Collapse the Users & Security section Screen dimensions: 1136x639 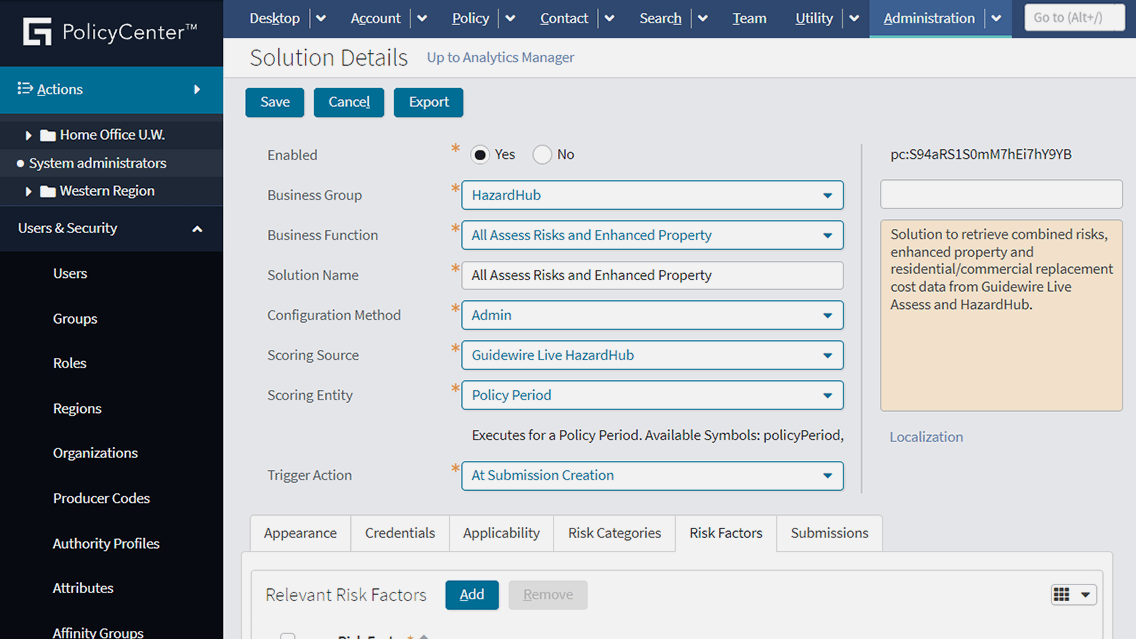pyautogui.click(x=196, y=229)
